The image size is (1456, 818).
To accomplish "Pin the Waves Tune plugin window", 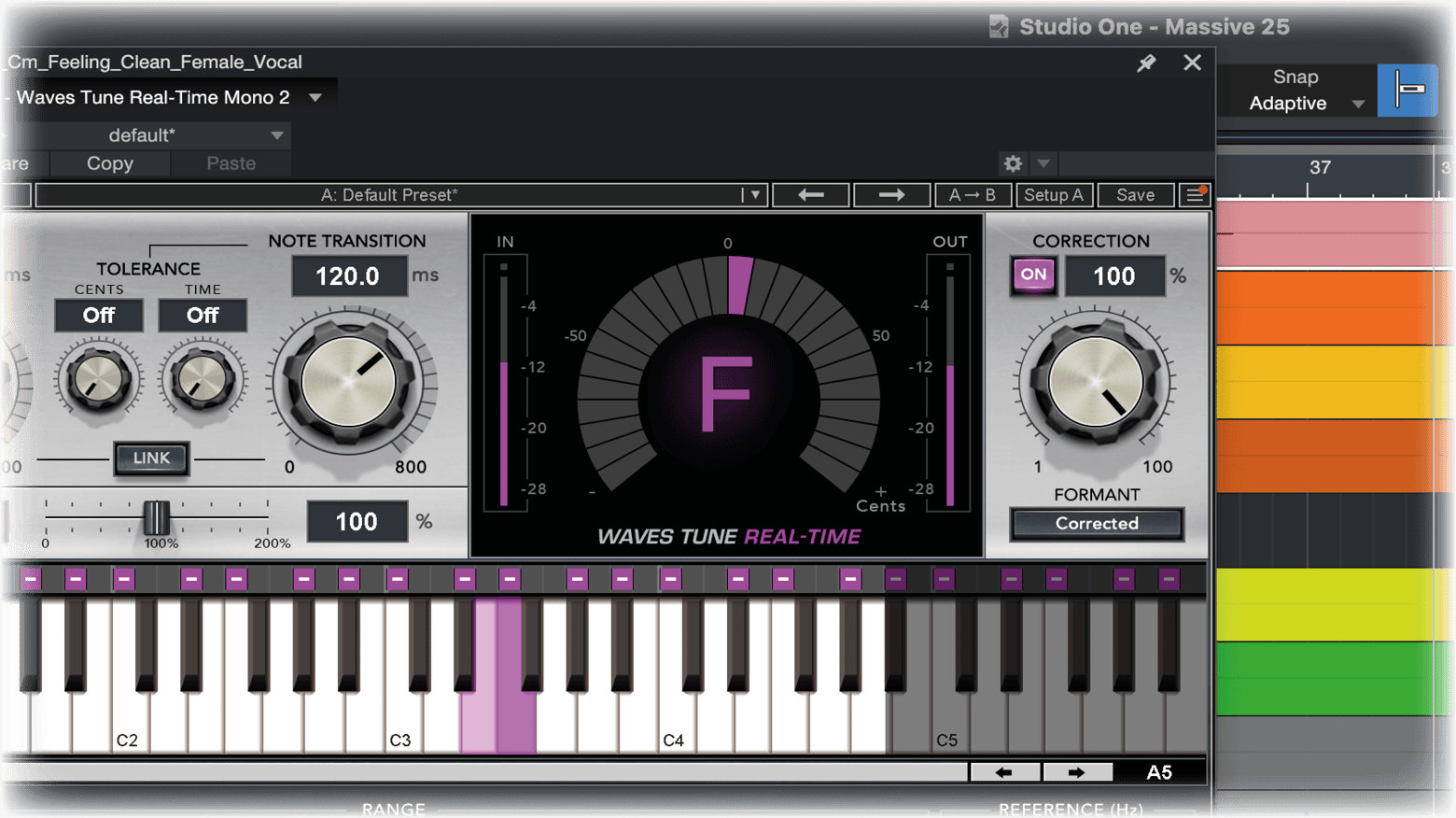I will tap(1146, 63).
